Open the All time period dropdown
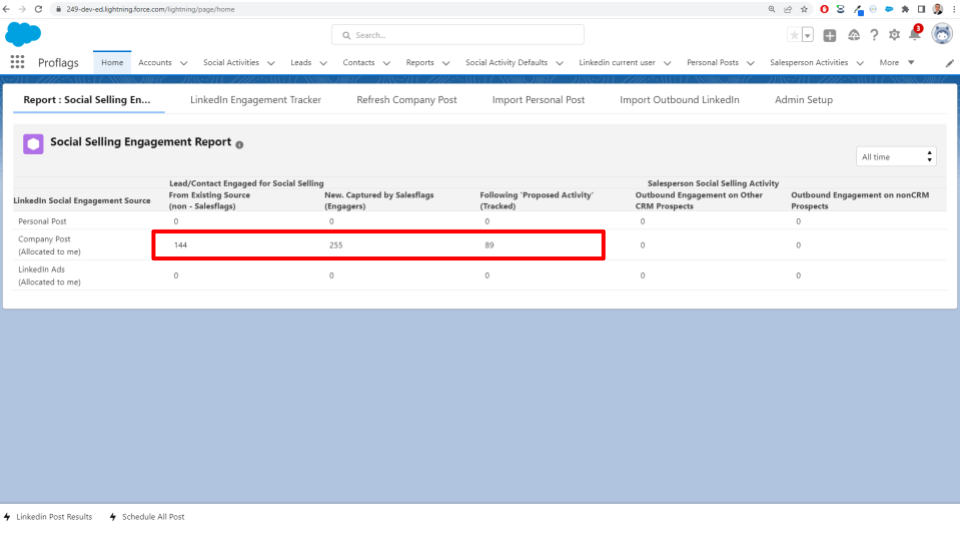960x540 pixels. tap(896, 157)
